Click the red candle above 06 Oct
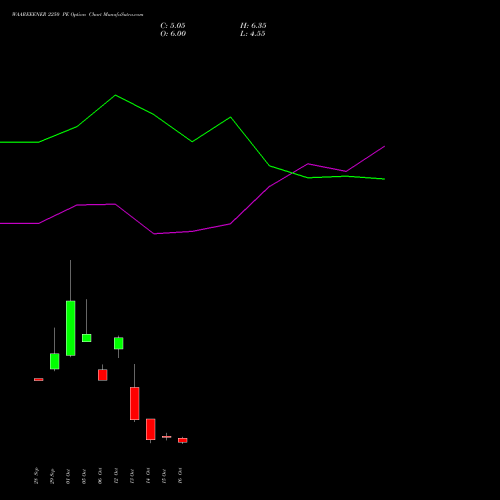Viewport: 500px width, 500px height. 103,375
